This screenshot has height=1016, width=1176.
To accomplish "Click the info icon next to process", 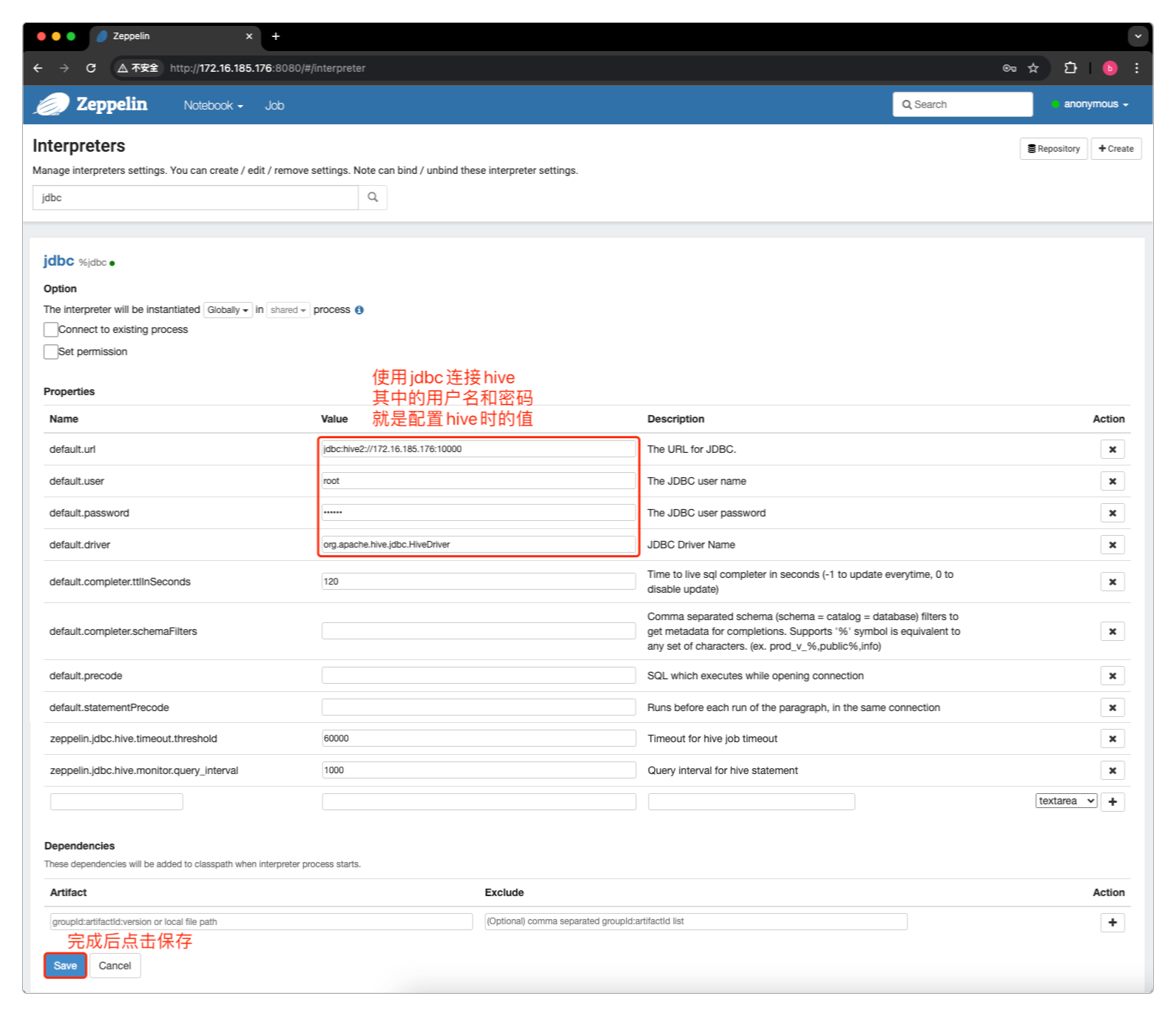I will (359, 310).
